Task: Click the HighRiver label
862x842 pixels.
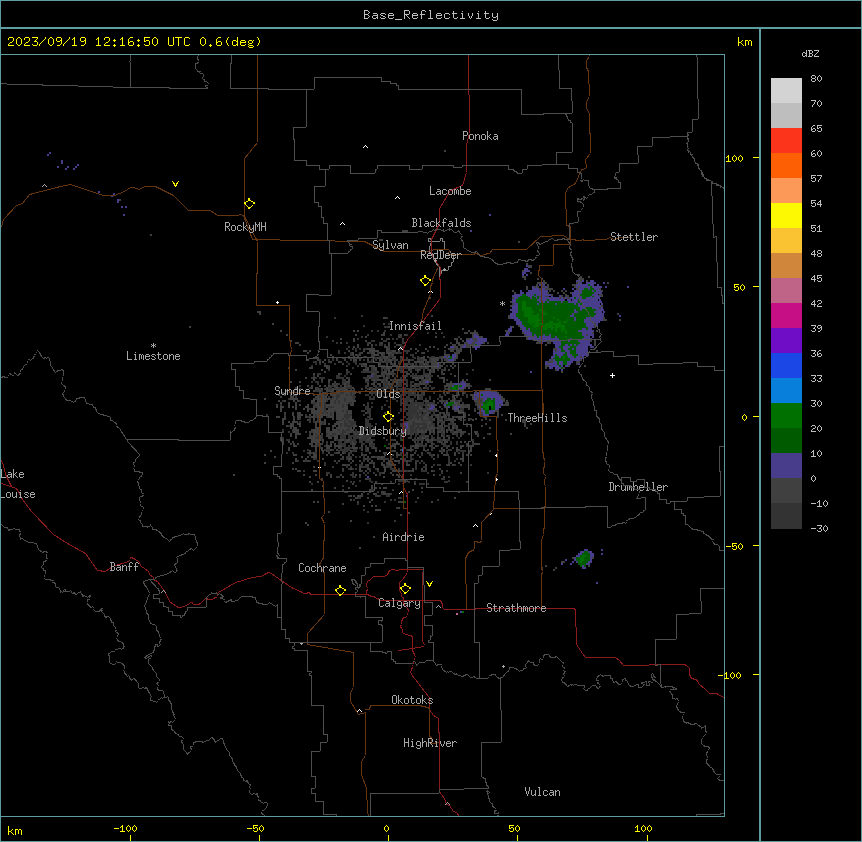Action: click(x=430, y=743)
